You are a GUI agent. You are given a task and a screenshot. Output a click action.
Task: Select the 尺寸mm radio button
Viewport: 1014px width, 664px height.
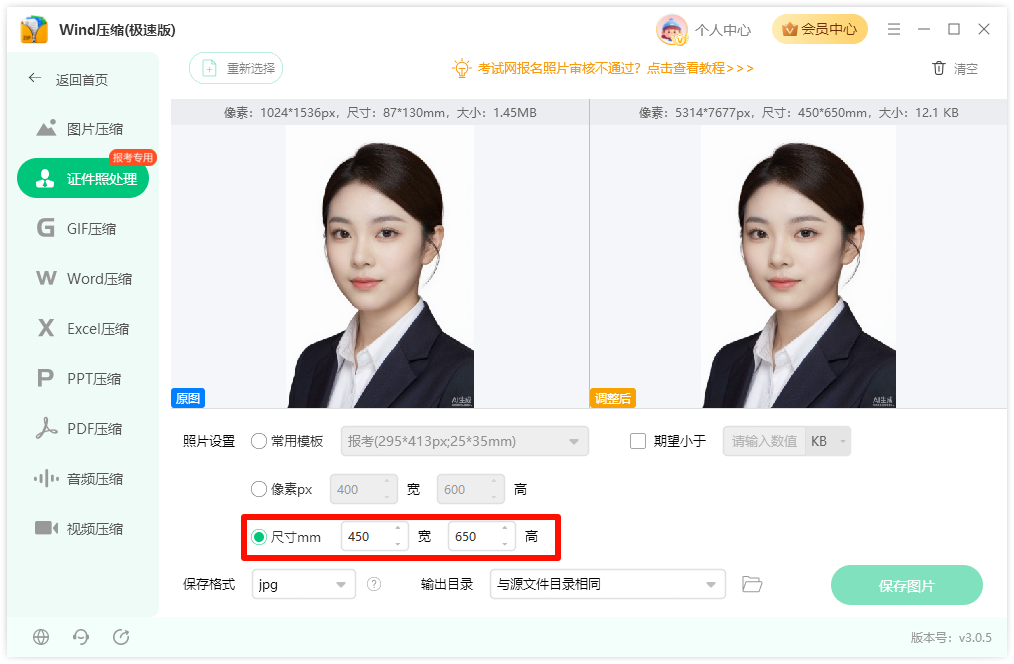click(x=259, y=537)
